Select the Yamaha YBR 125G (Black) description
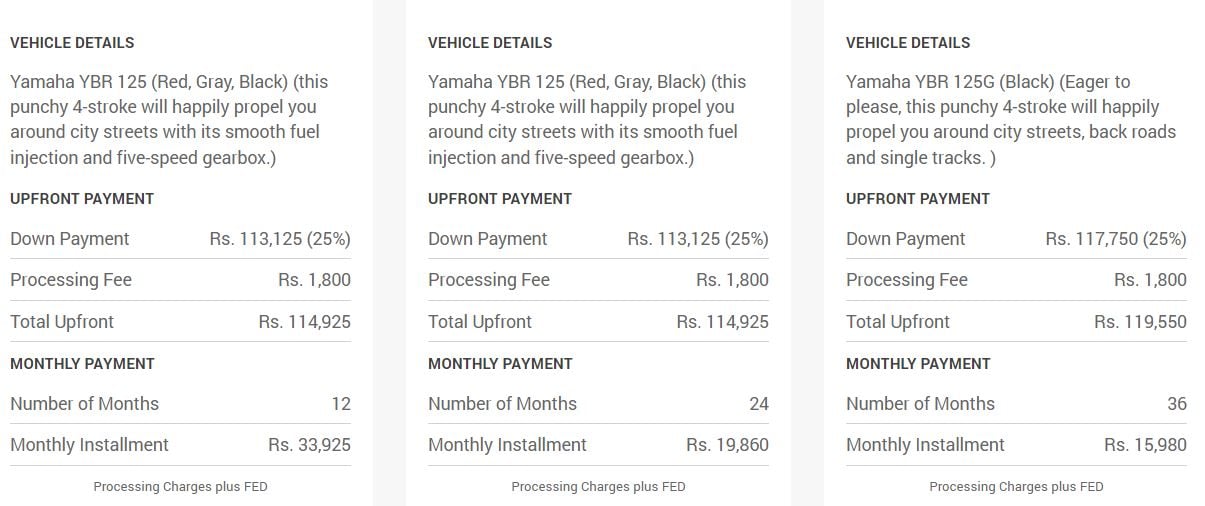This screenshot has height=506, width=1205. click(x=1010, y=120)
